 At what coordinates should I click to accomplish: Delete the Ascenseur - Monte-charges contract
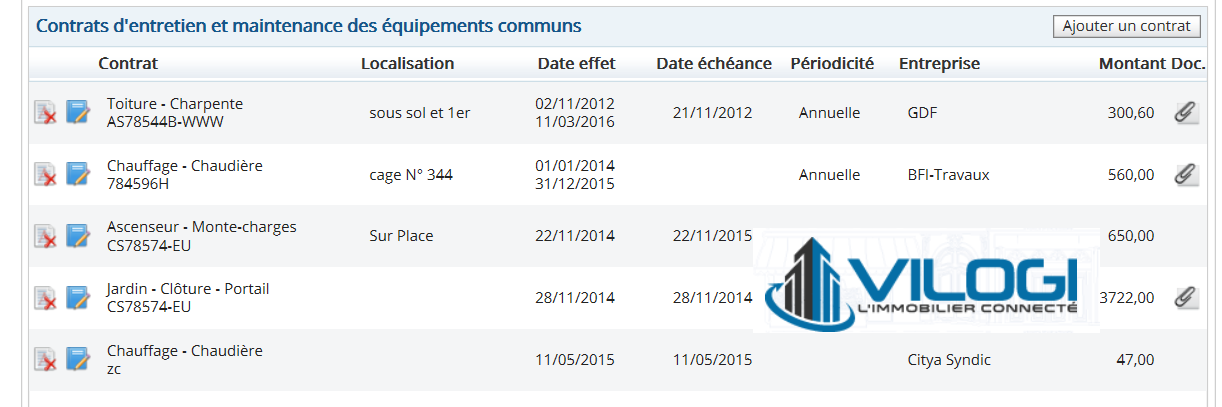point(45,236)
